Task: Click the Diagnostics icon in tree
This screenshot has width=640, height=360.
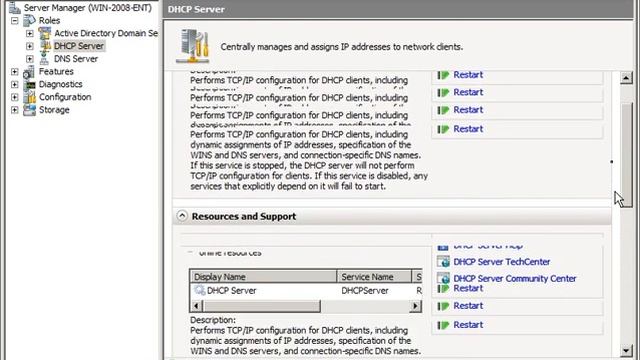Action: [x=29, y=84]
